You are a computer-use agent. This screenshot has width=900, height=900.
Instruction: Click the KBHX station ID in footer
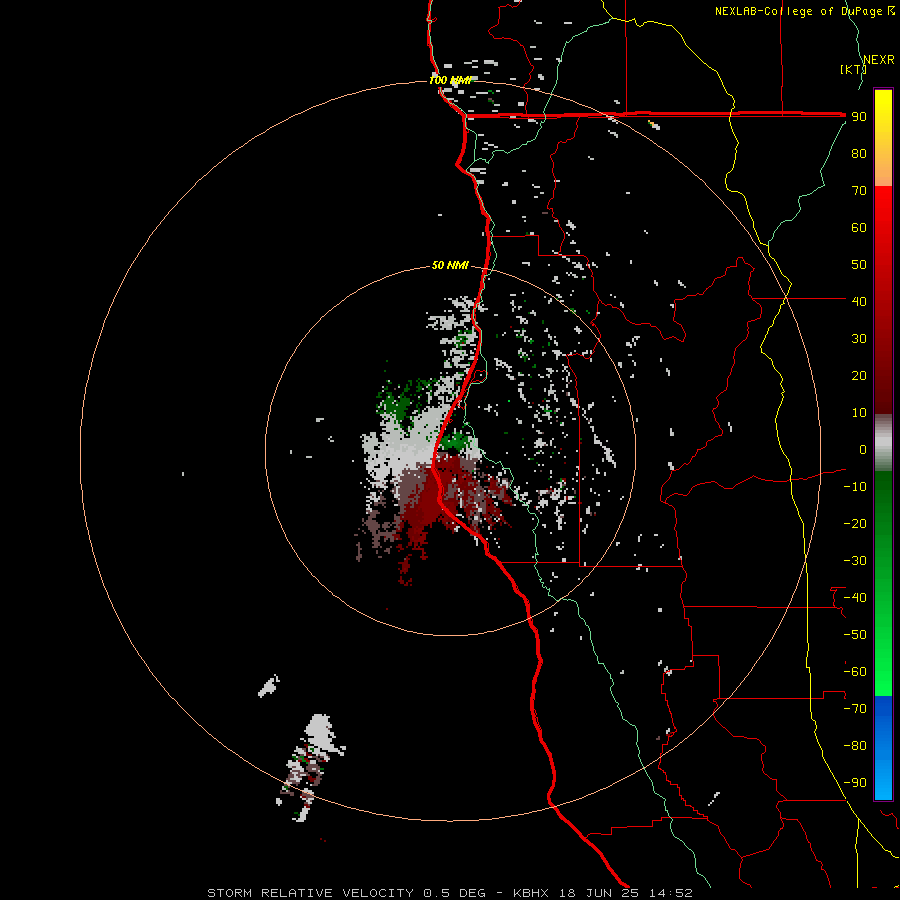click(531, 893)
